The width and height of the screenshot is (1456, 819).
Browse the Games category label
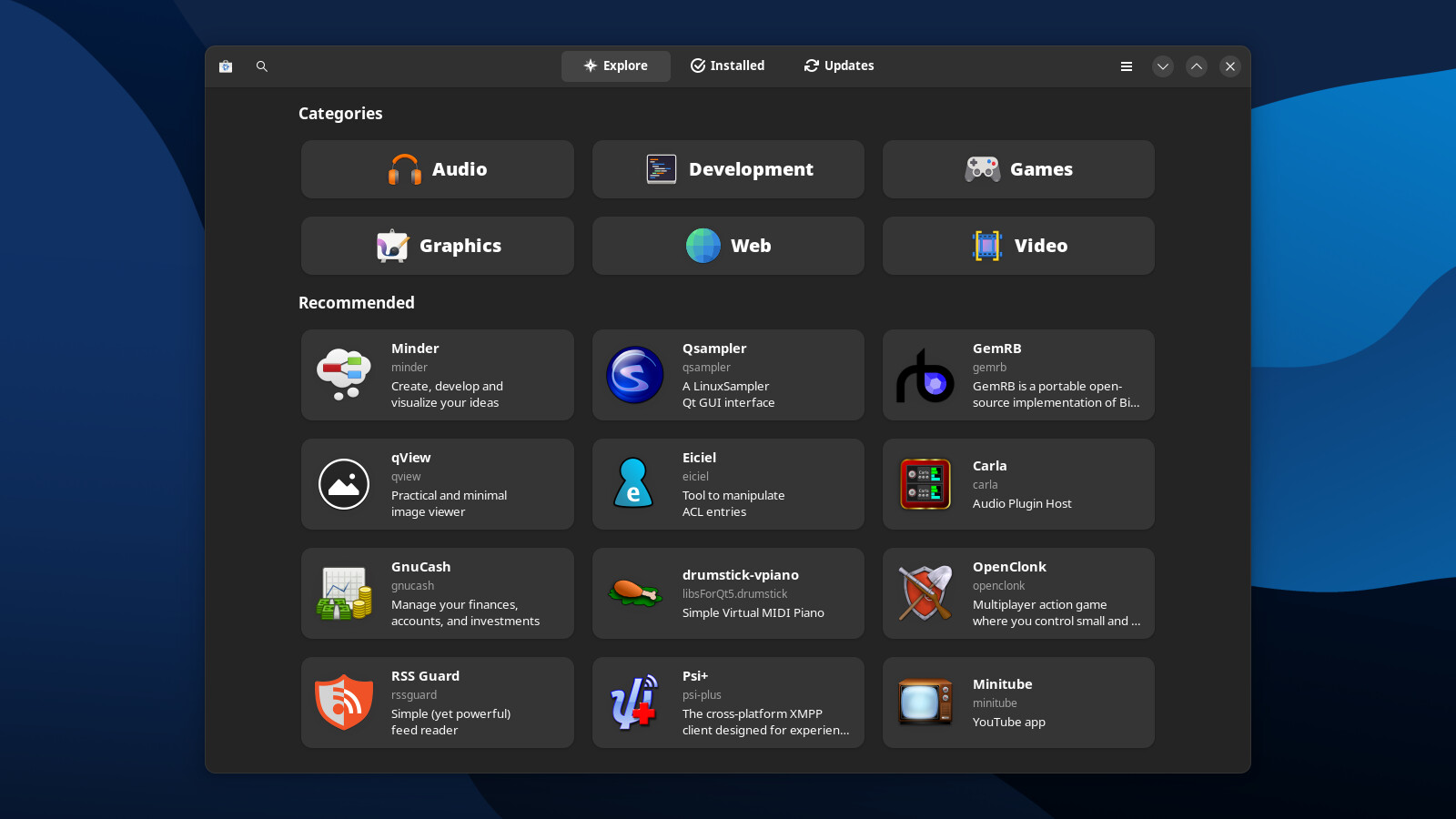pyautogui.click(x=1041, y=169)
